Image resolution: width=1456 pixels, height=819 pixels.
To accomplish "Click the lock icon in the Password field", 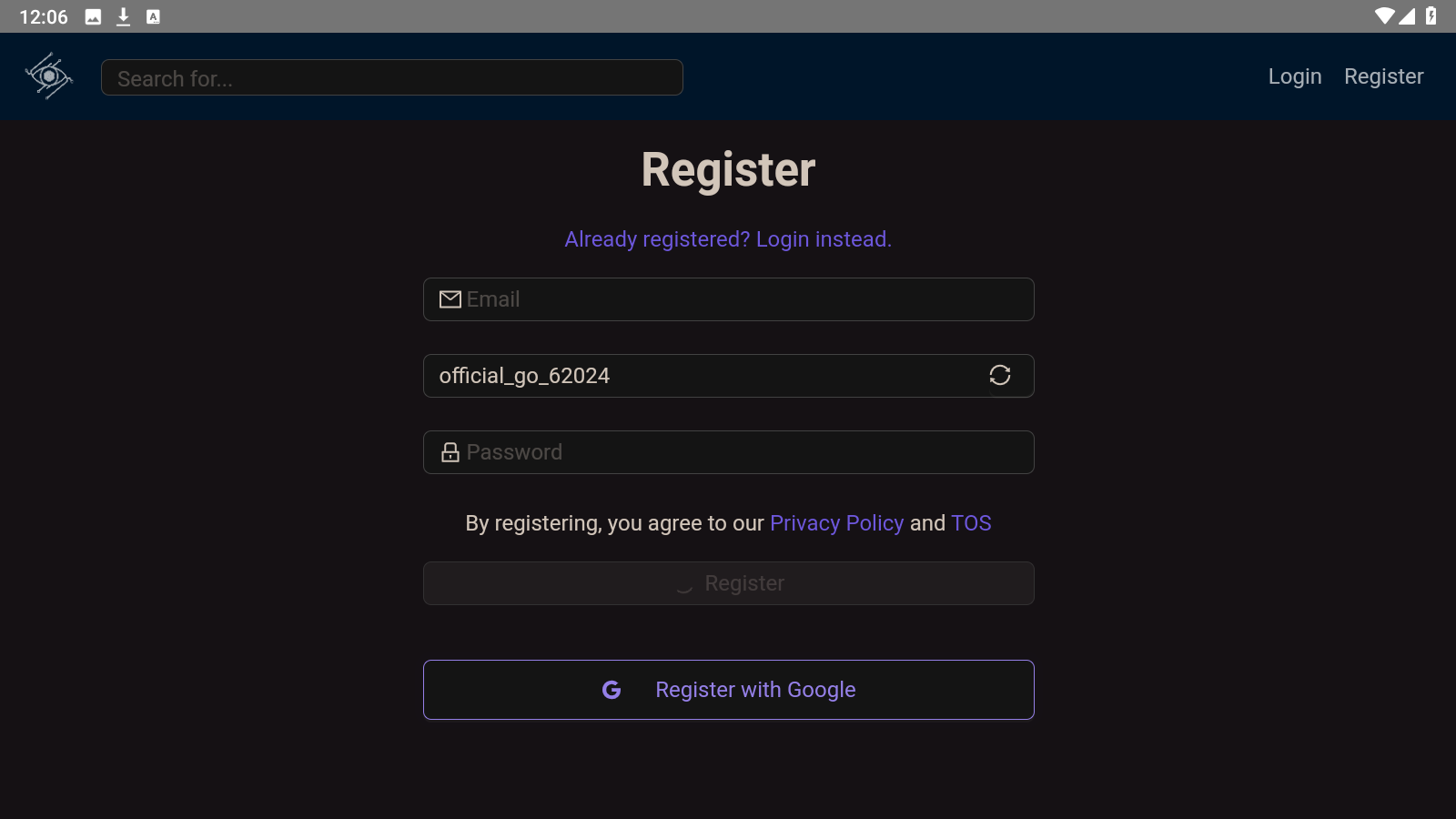I will coord(450,452).
